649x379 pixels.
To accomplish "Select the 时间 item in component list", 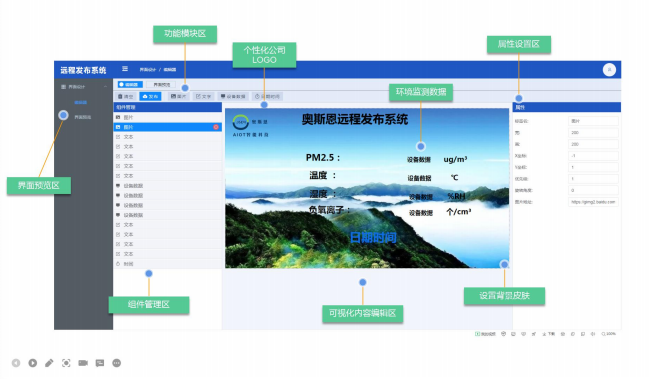I will (x=168, y=264).
